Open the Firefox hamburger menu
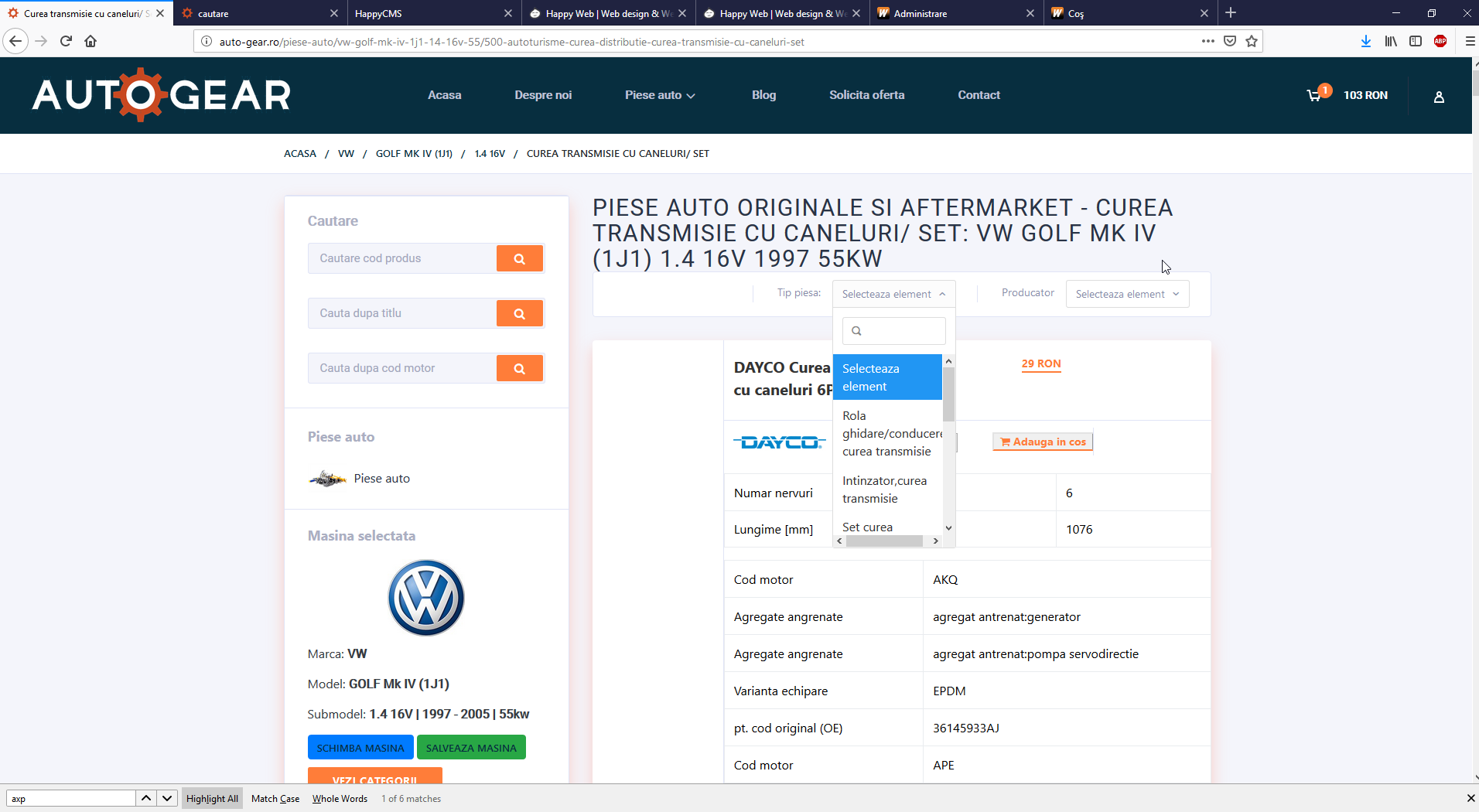 tap(1470, 41)
